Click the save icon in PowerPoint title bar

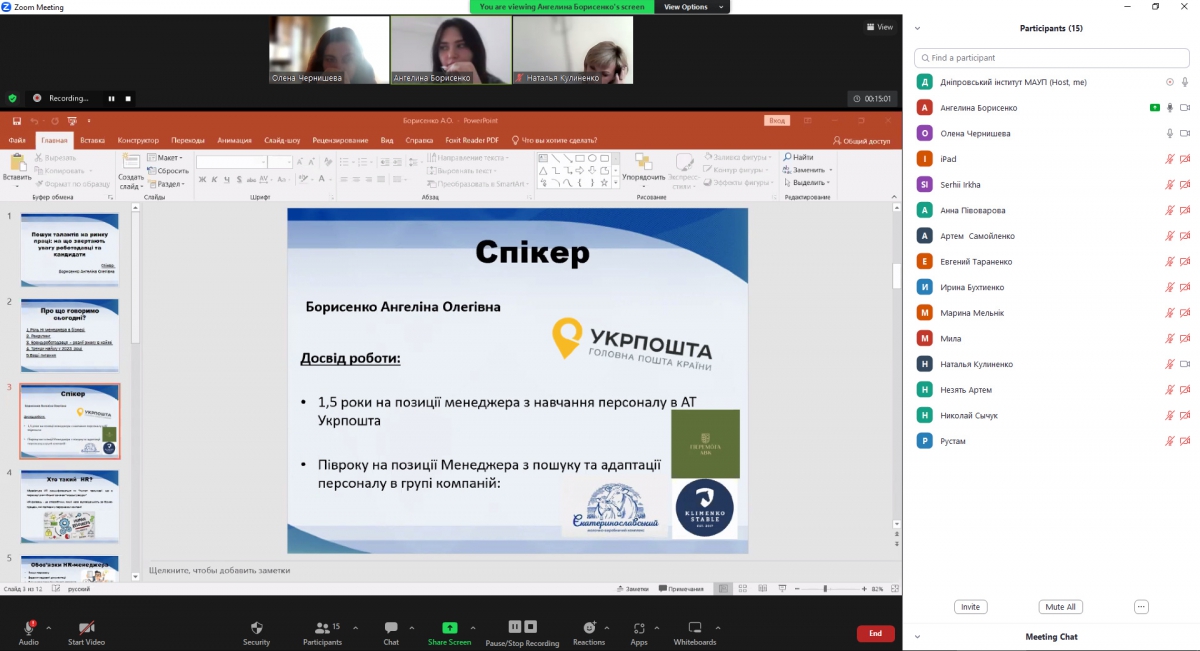[x=17, y=121]
